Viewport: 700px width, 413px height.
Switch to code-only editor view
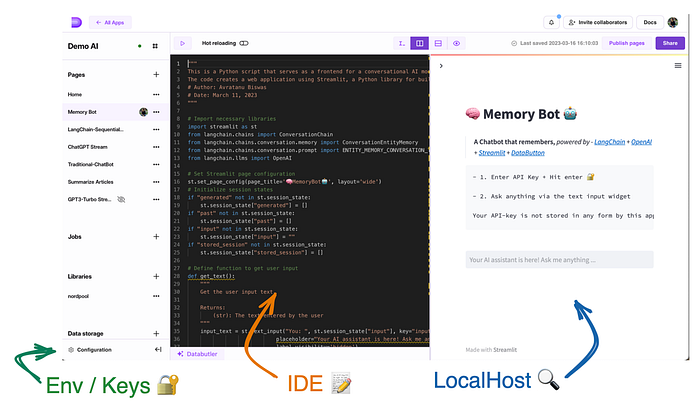pos(401,43)
